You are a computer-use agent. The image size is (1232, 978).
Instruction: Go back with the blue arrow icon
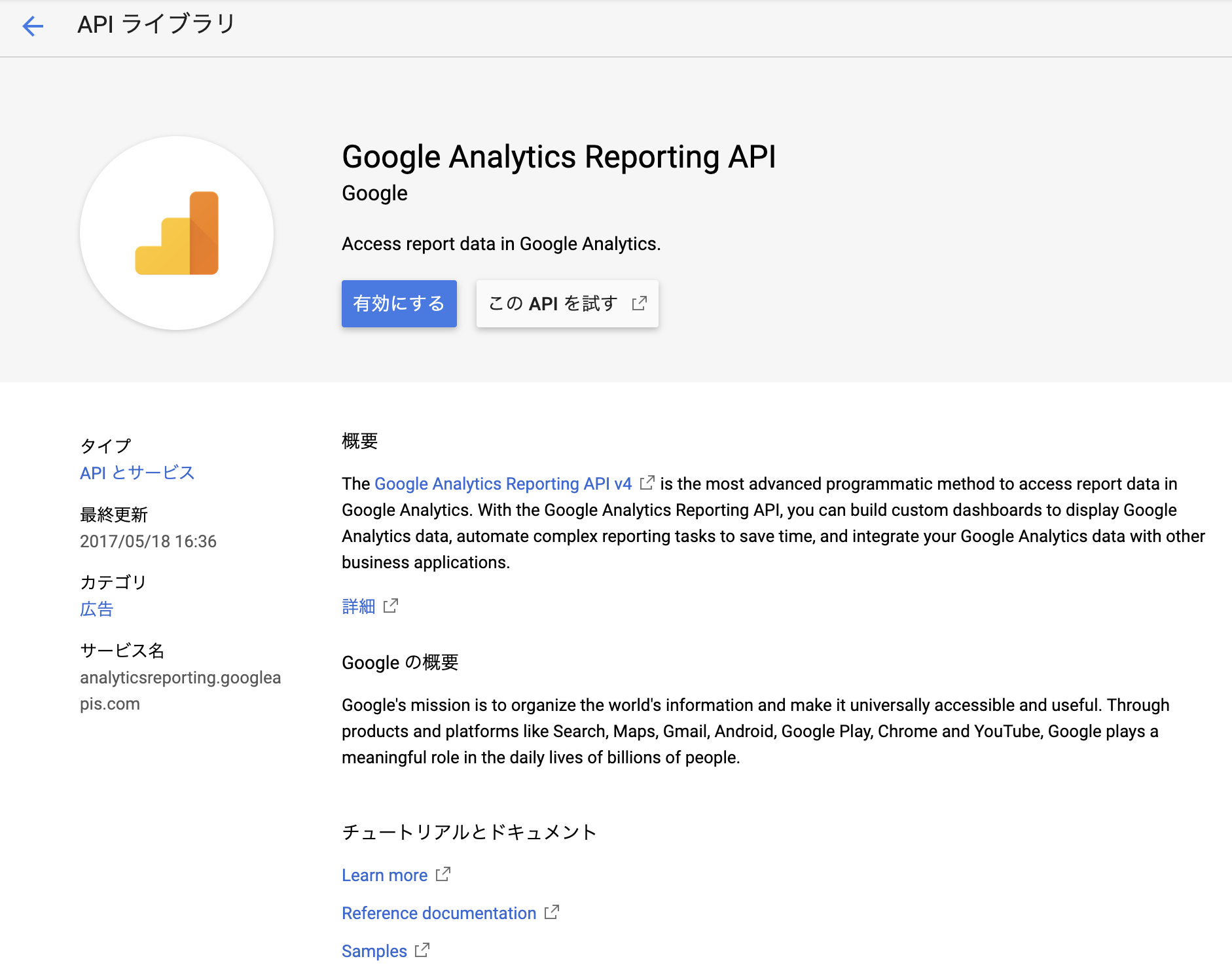pyautogui.click(x=33, y=26)
